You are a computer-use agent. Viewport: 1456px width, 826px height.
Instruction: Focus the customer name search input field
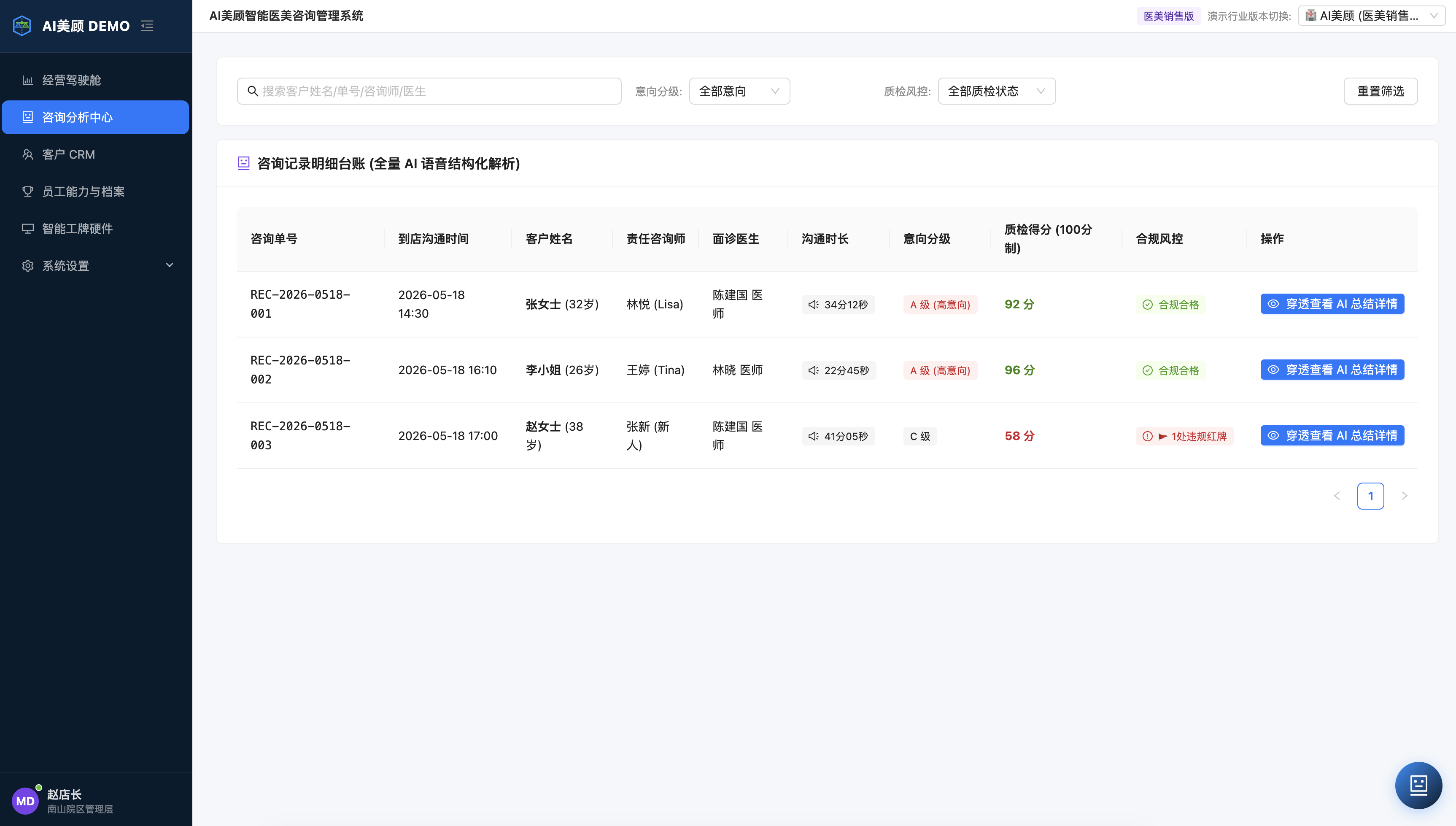click(x=429, y=91)
